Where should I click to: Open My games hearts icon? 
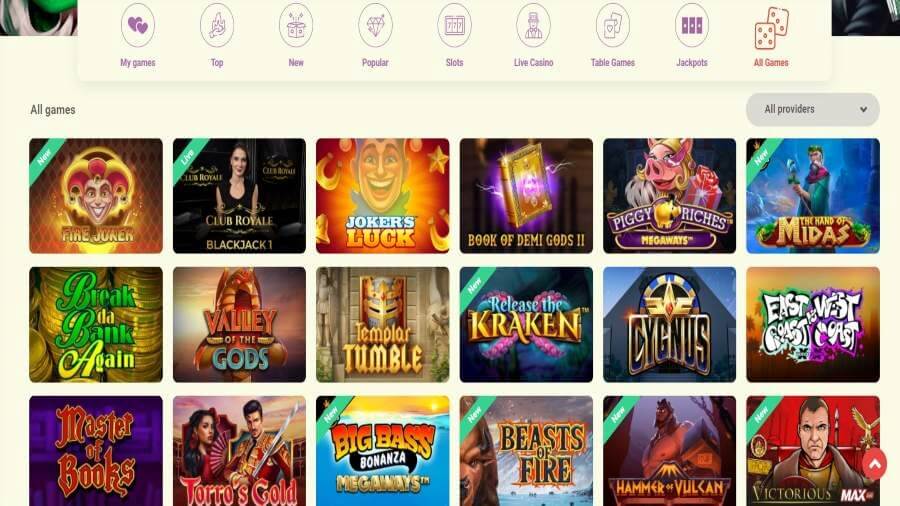(138, 25)
